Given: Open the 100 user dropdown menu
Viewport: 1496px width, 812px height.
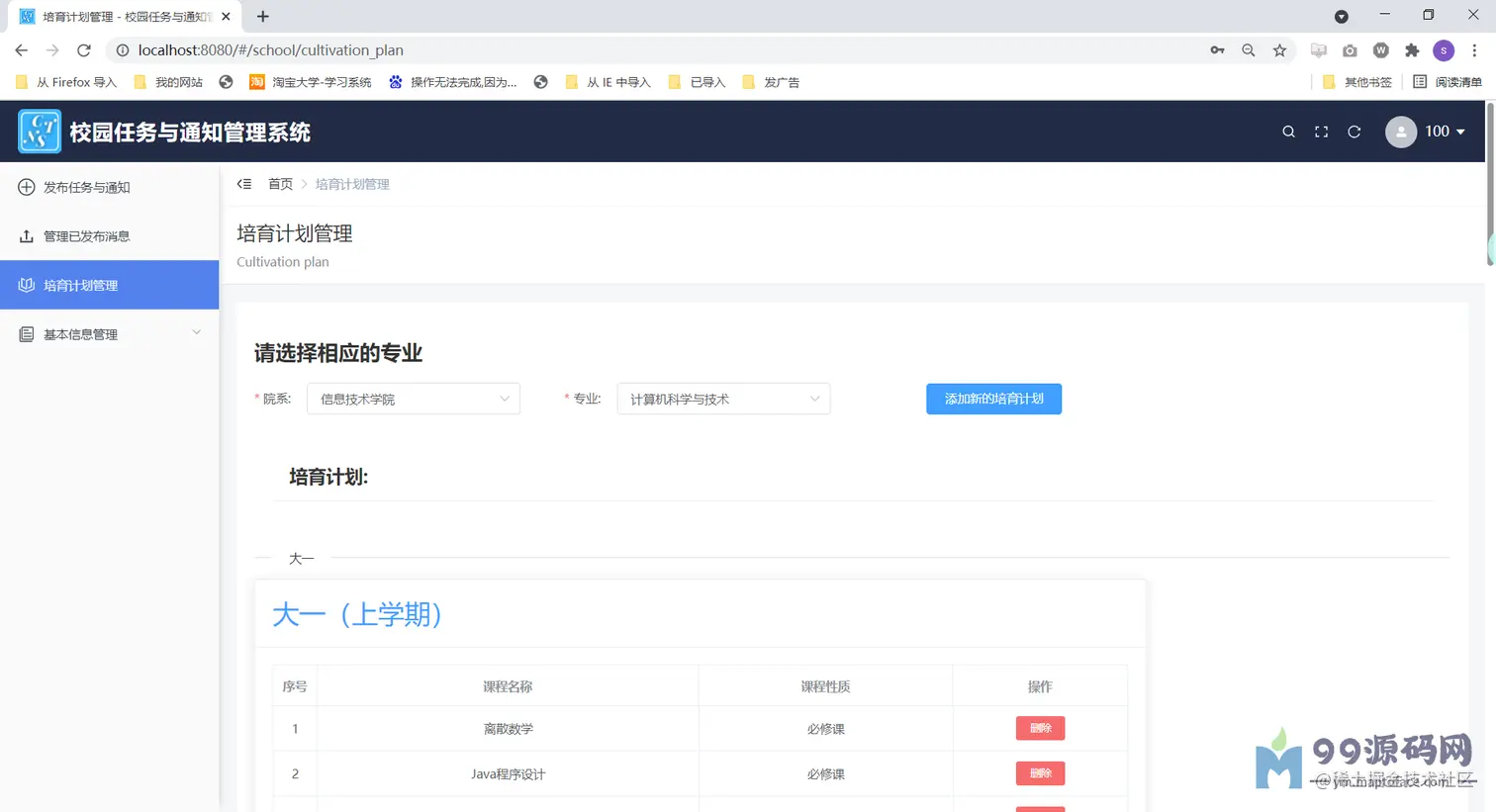Looking at the screenshot, I should [1445, 132].
